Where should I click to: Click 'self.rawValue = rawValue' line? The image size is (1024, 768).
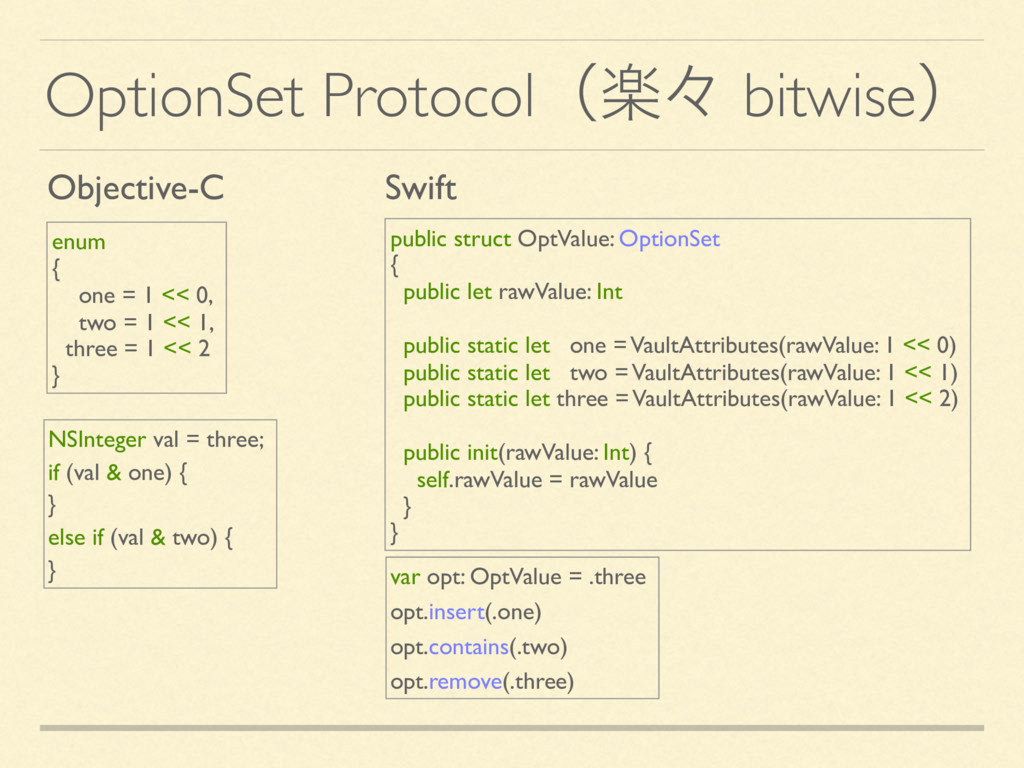(536, 480)
